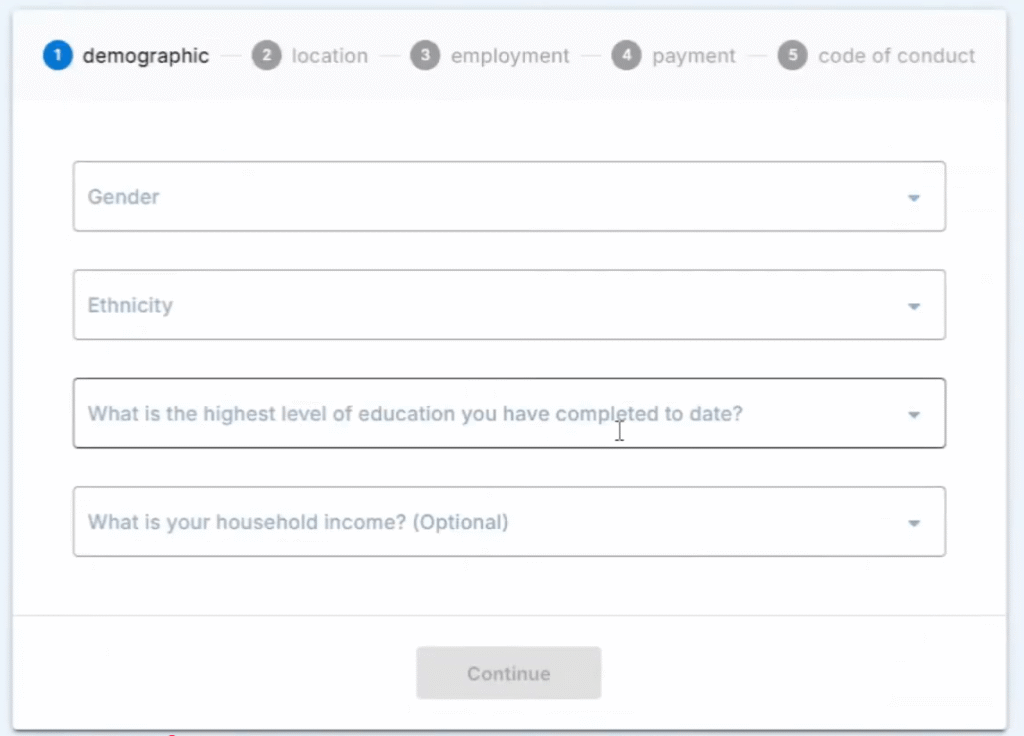Image resolution: width=1024 pixels, height=736 pixels.
Task: Click the Gender field's arrow icon
Action: coord(913,198)
